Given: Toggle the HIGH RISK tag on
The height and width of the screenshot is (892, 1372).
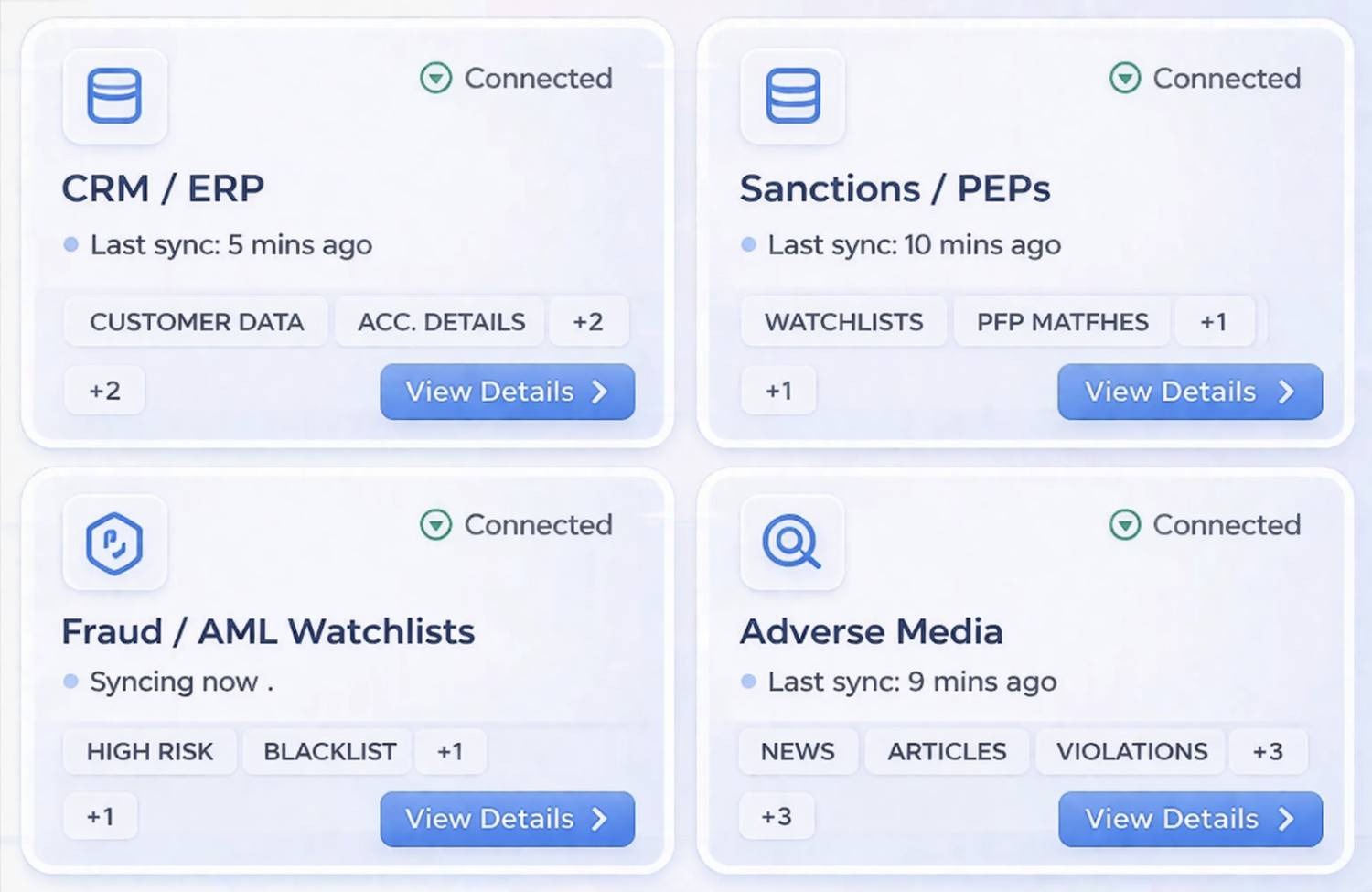Looking at the screenshot, I should [149, 751].
